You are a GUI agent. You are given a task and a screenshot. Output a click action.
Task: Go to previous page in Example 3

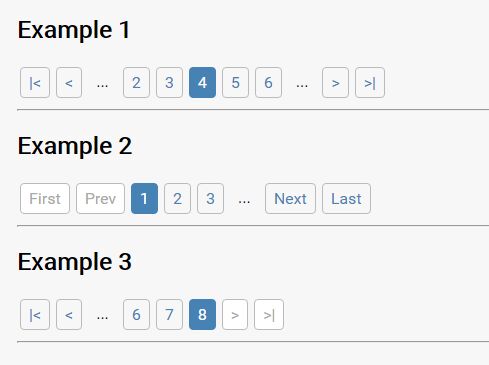(x=69, y=315)
